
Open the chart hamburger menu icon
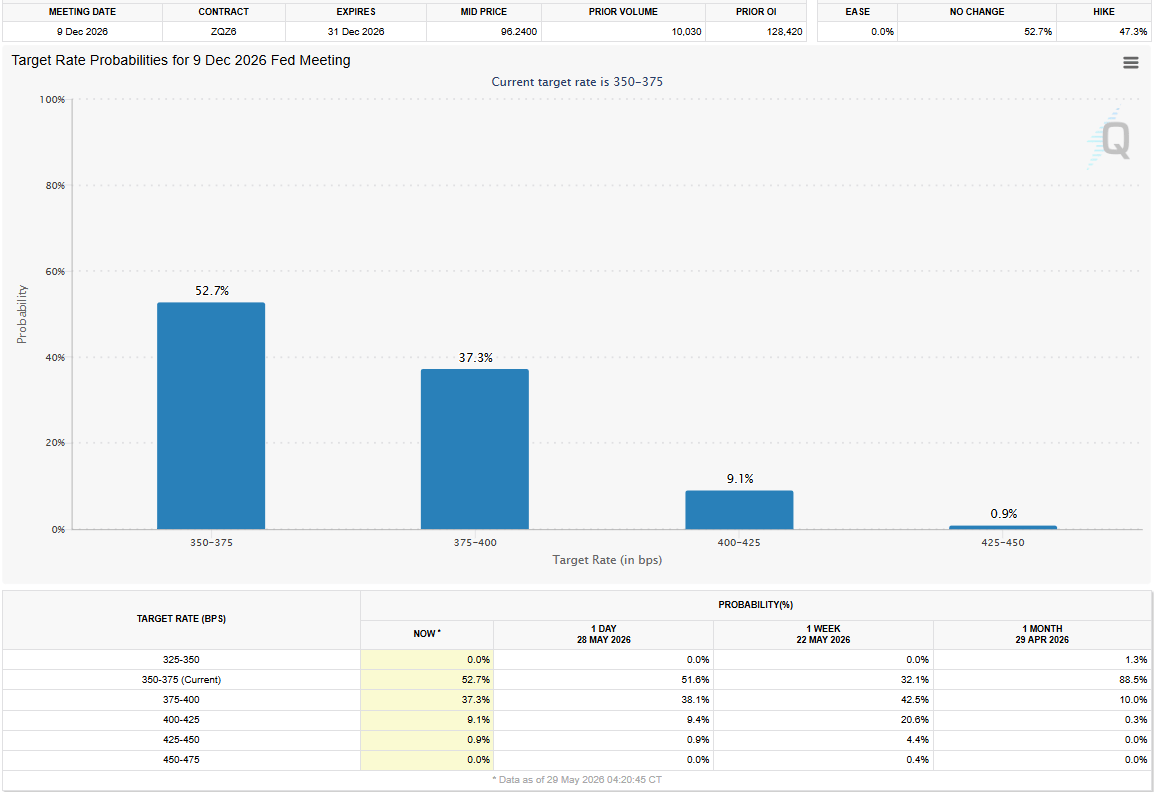(1130, 63)
